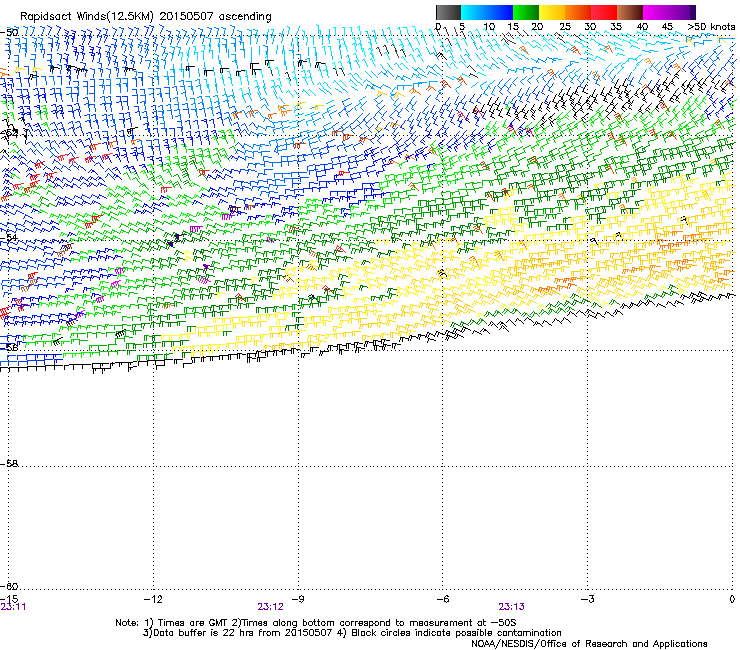Click the 23:12 time stamp
740x650 pixels.
(x=270, y=607)
